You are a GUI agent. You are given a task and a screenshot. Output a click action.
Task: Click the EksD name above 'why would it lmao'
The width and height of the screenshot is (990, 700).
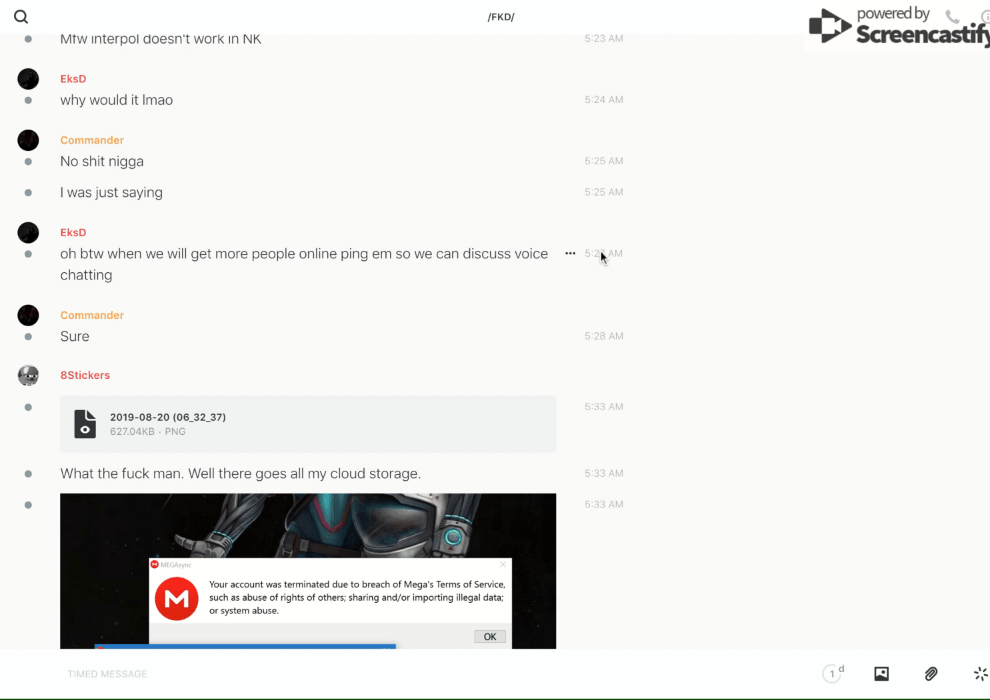click(x=73, y=79)
